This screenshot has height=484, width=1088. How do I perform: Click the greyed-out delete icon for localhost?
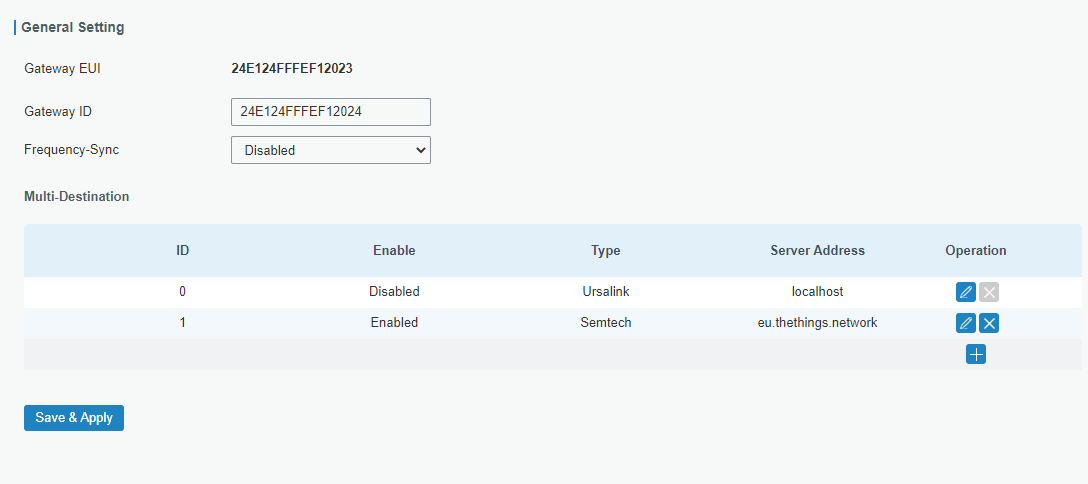(989, 292)
